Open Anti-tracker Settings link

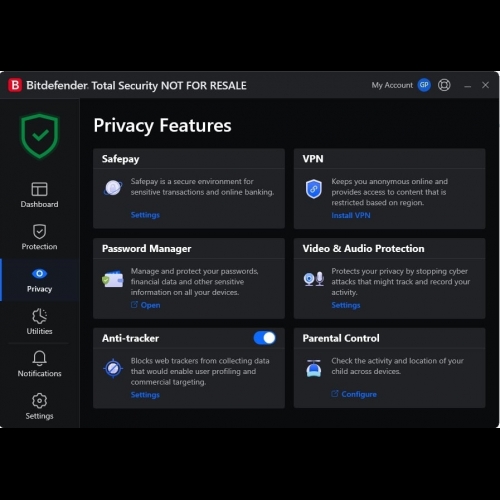(x=145, y=395)
